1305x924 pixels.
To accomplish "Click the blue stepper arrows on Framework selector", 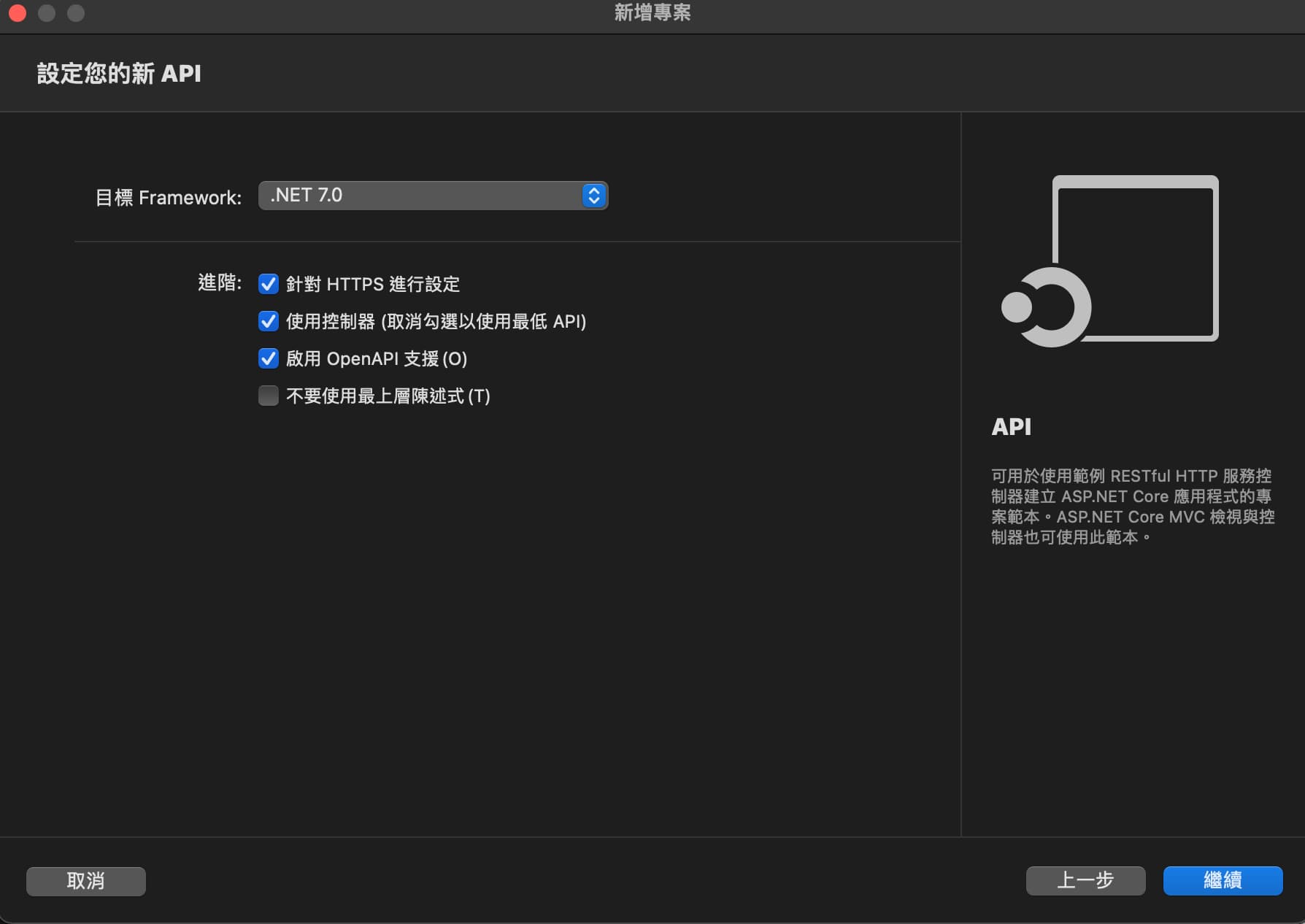I will (594, 196).
